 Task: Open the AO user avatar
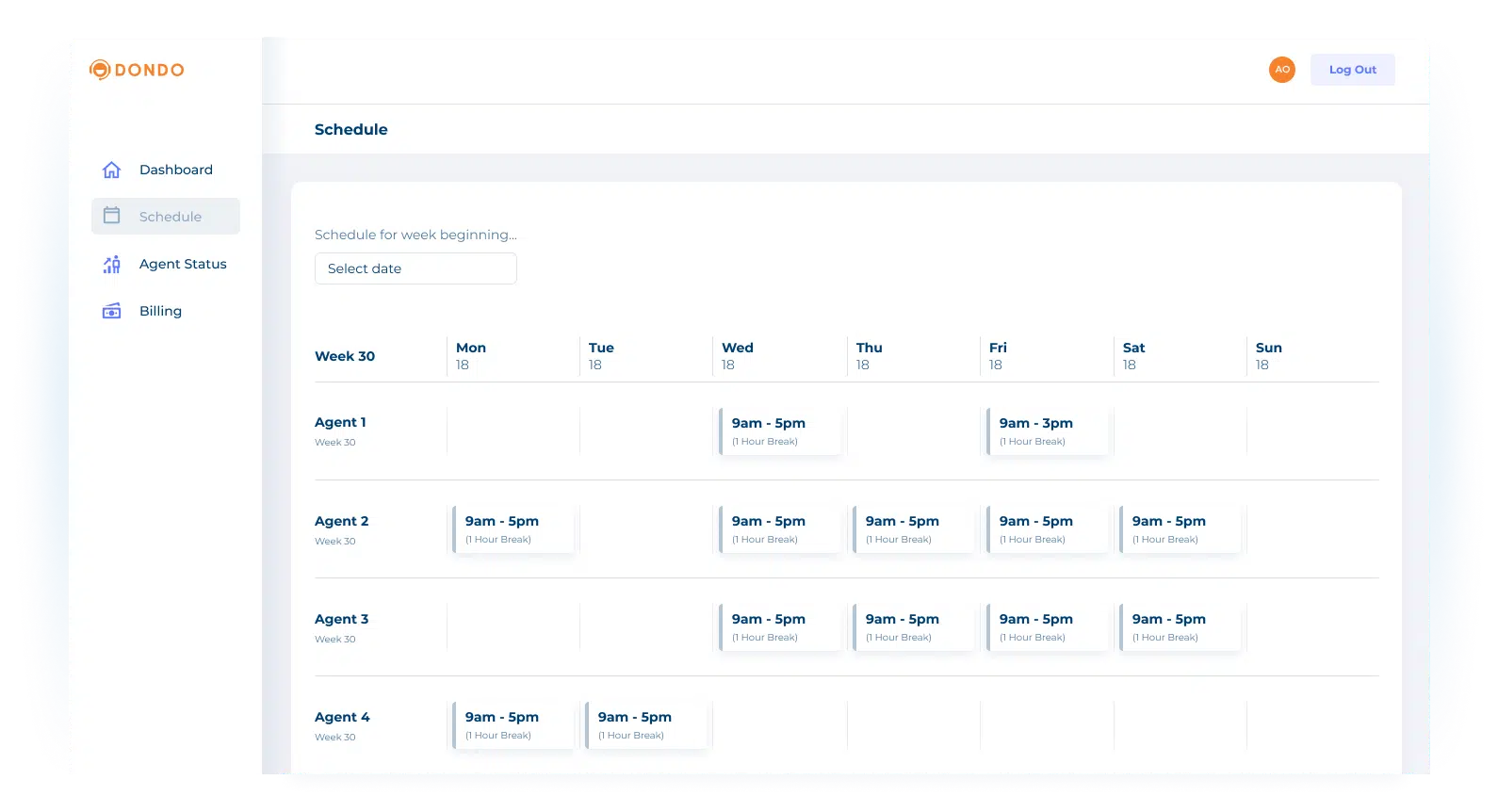pos(1281,70)
